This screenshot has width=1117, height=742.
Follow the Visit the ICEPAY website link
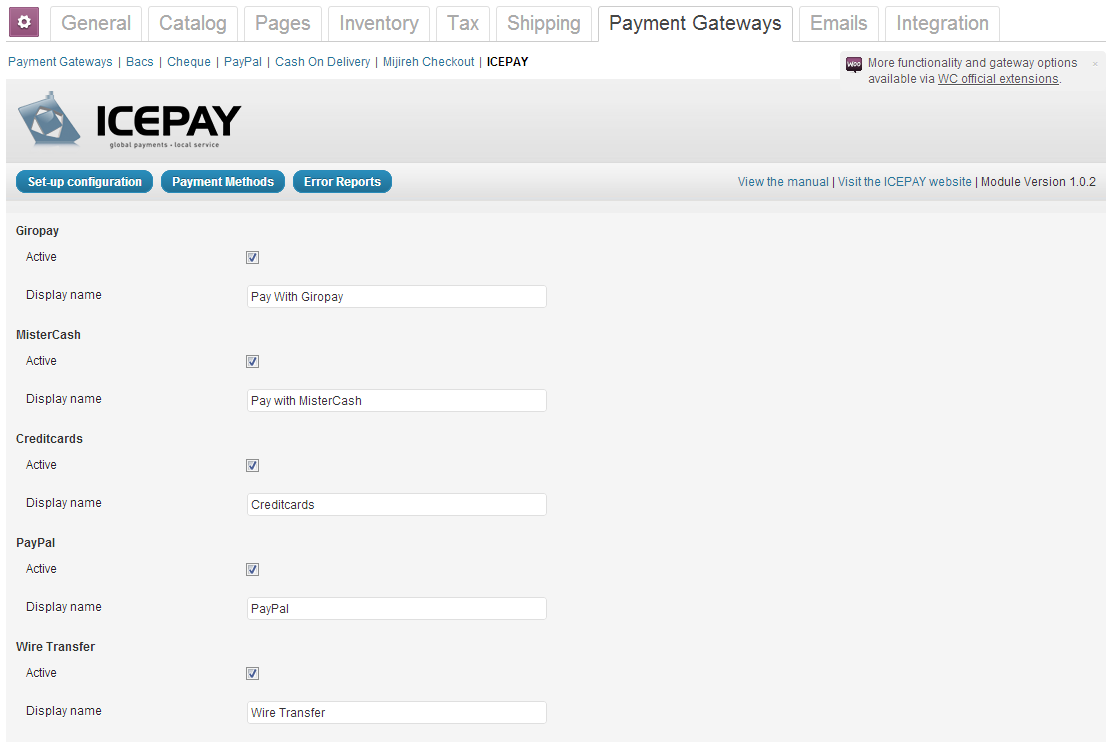pos(905,182)
